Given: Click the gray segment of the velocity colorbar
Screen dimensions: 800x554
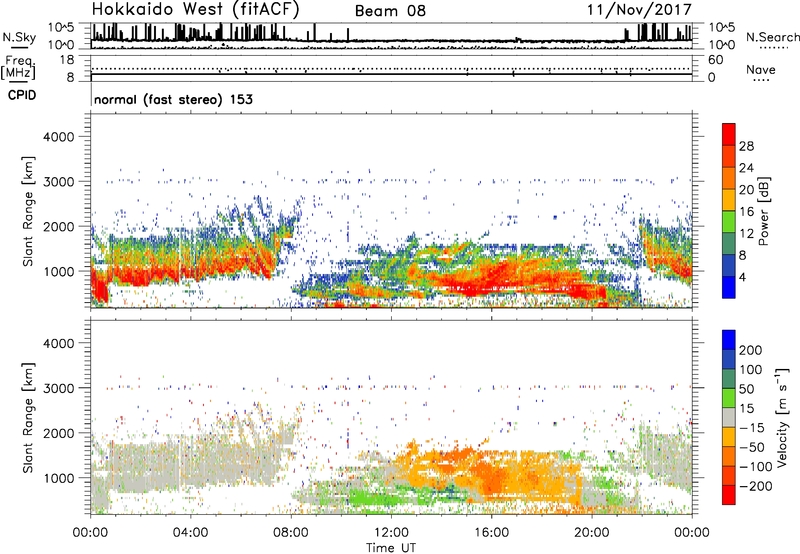Looking at the screenshot, I should coord(729,418).
